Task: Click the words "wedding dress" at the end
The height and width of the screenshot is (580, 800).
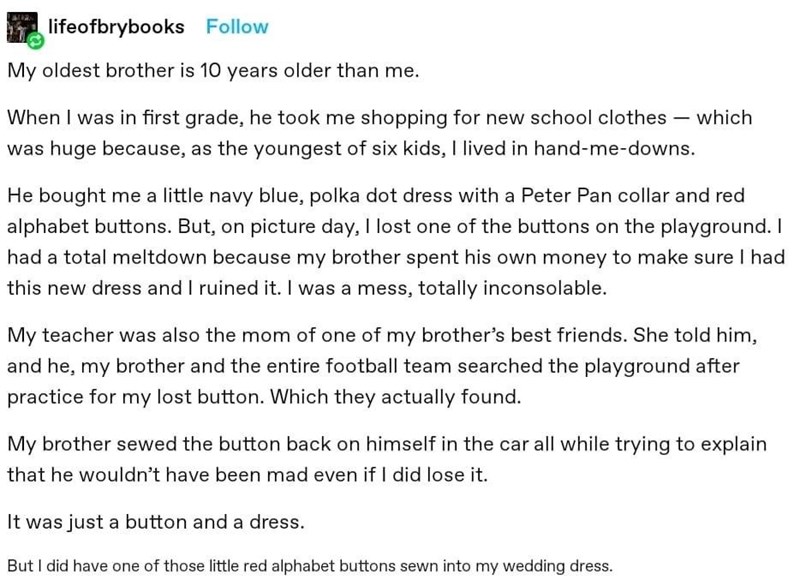Action: pyautogui.click(x=562, y=565)
